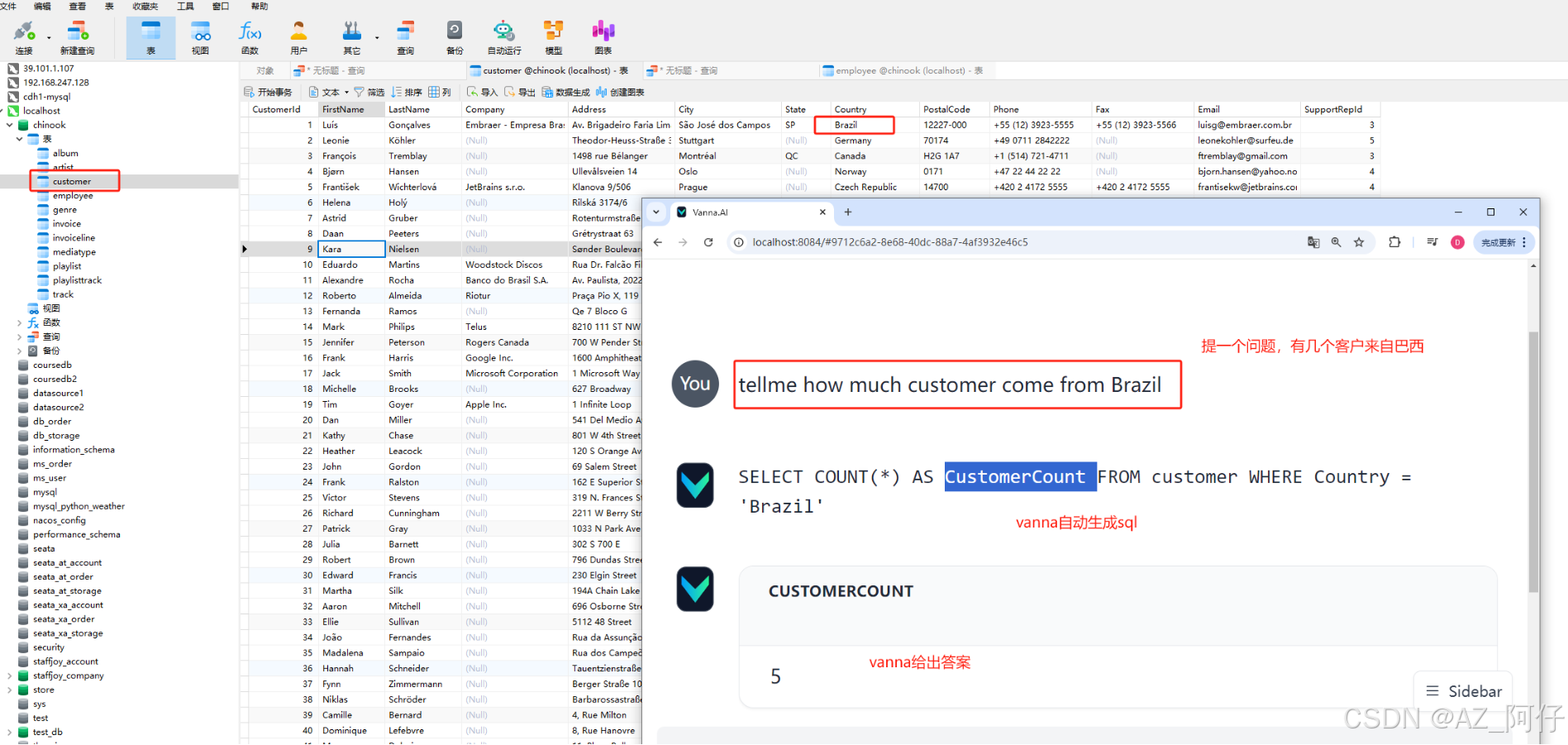Screen dimensions: 1568x745
Task: Select the 39.101.1.107 connection
Action: tap(48, 69)
